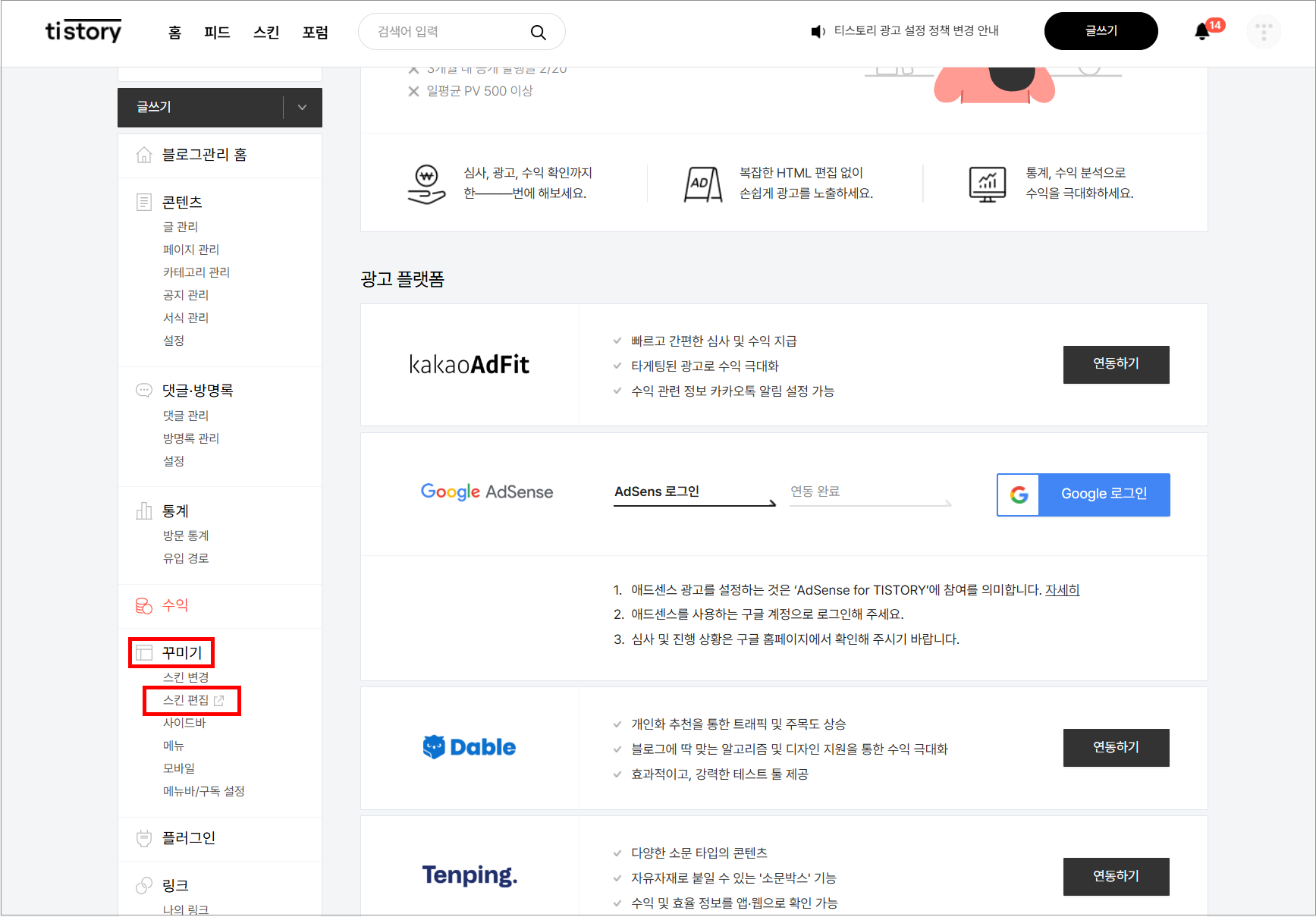Image resolution: width=1316 pixels, height=917 pixels.
Task: Select 유입 경로 in sidebar
Action: 186,558
